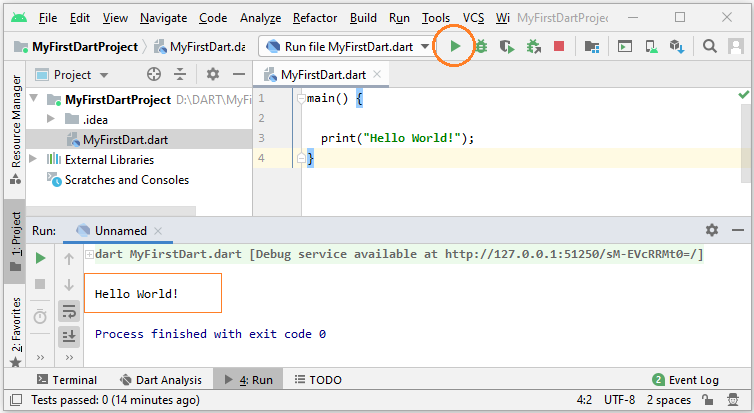Click the inspector hat icon in status bar
754x413 pixels.
pos(733,400)
